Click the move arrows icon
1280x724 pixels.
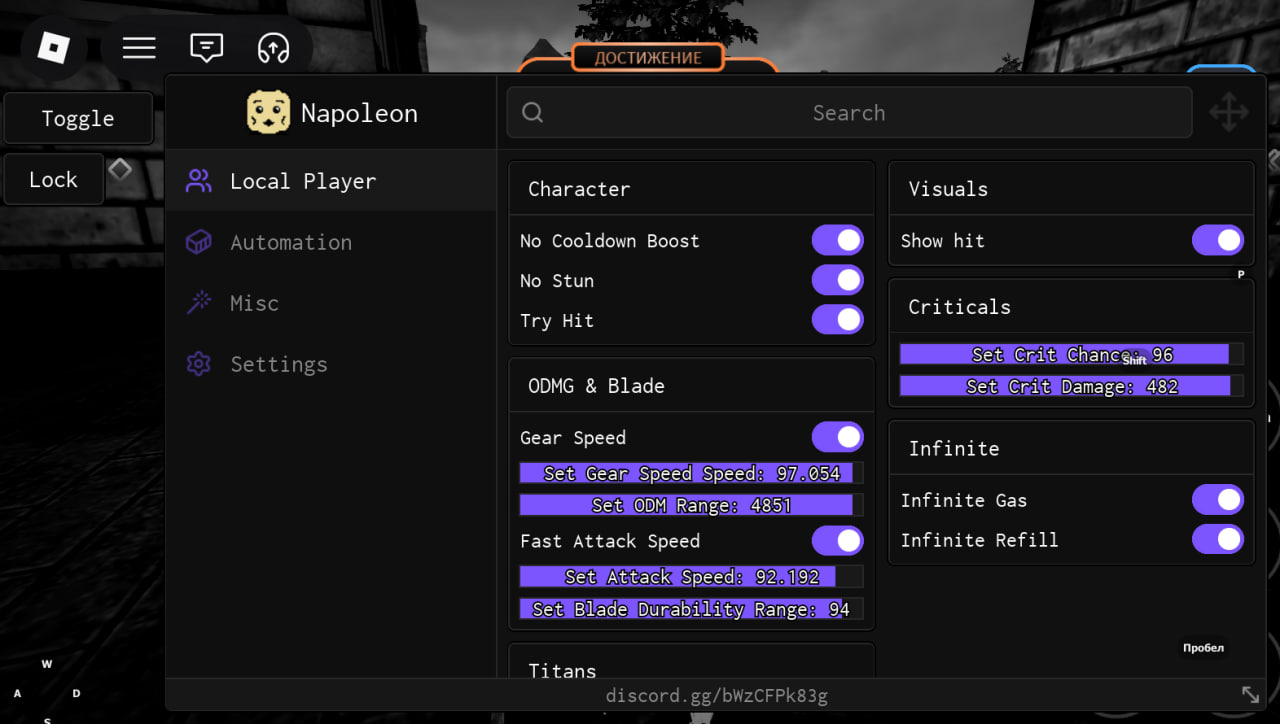tap(1228, 113)
